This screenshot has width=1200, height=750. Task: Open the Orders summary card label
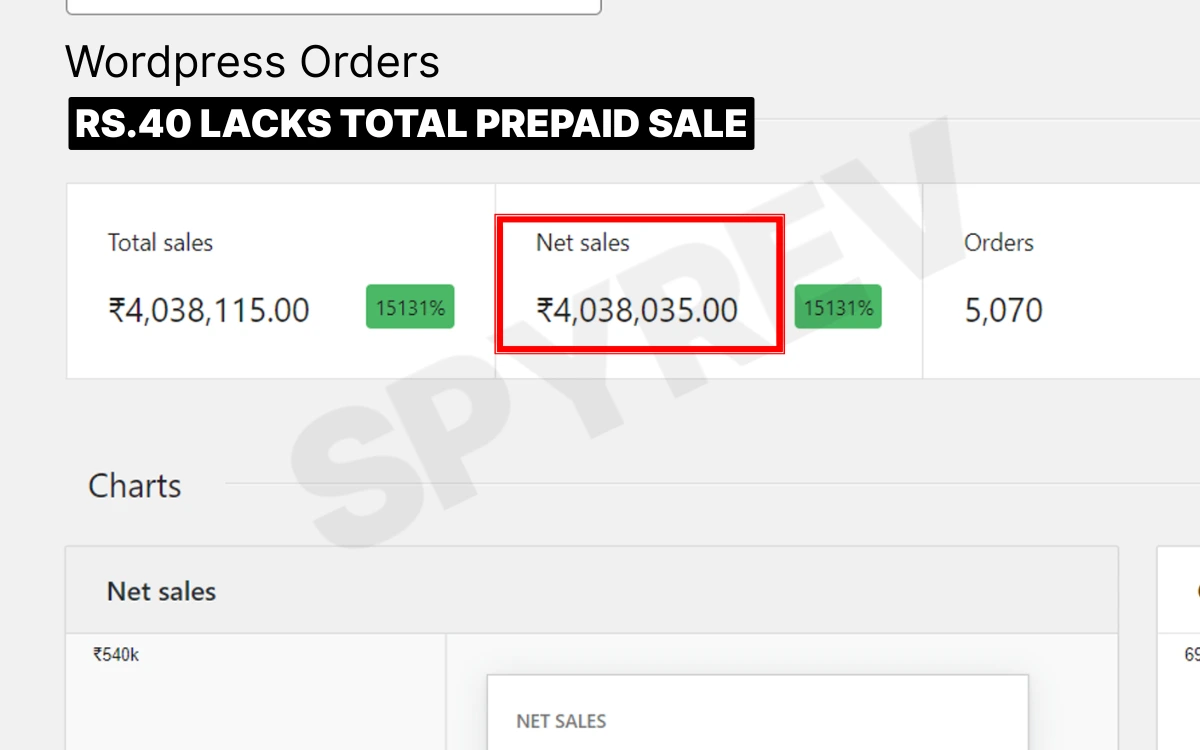click(998, 242)
